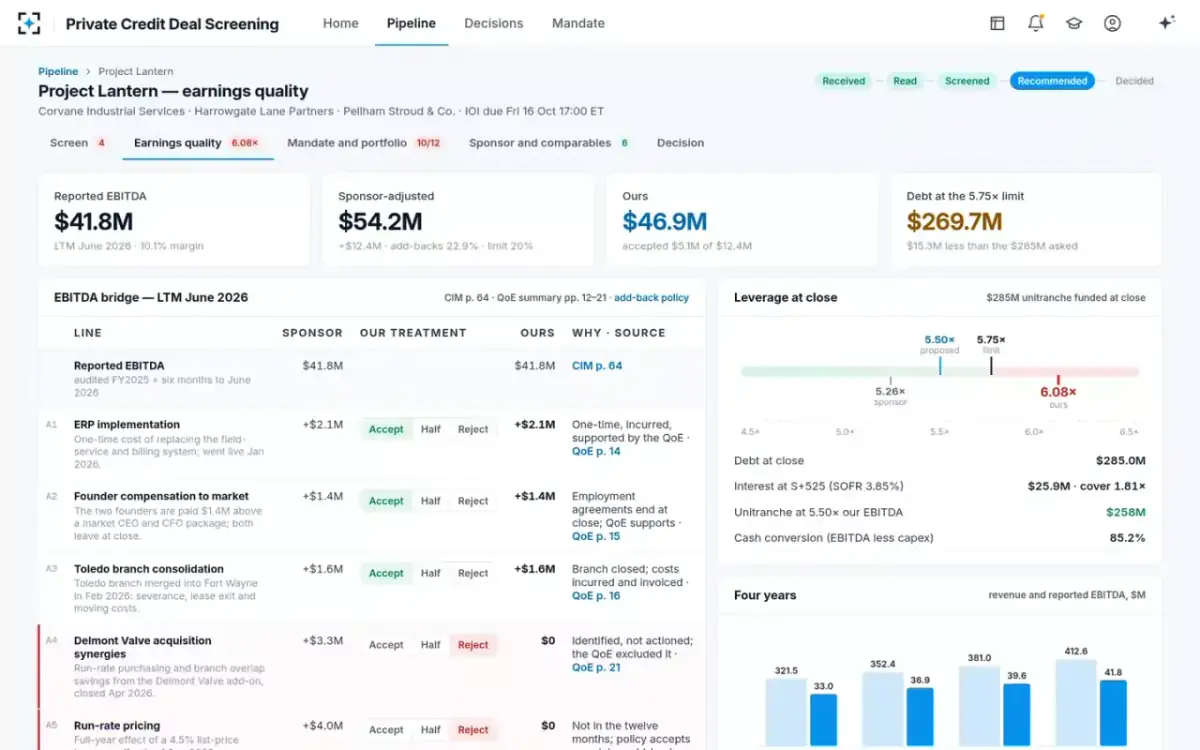The height and width of the screenshot is (750, 1200).
Task: Select Pipeline in top navigation
Action: pyautogui.click(x=411, y=23)
